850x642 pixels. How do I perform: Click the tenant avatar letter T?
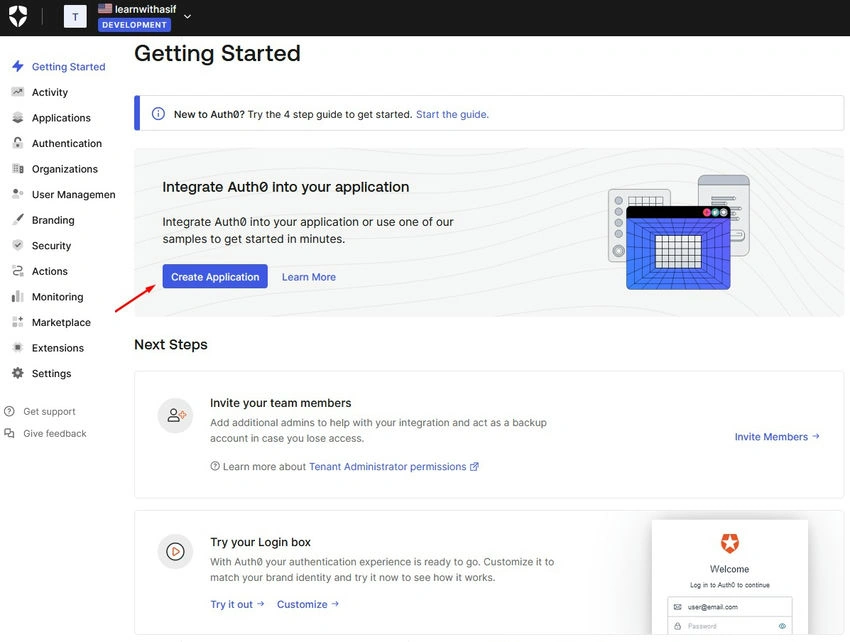coord(75,16)
